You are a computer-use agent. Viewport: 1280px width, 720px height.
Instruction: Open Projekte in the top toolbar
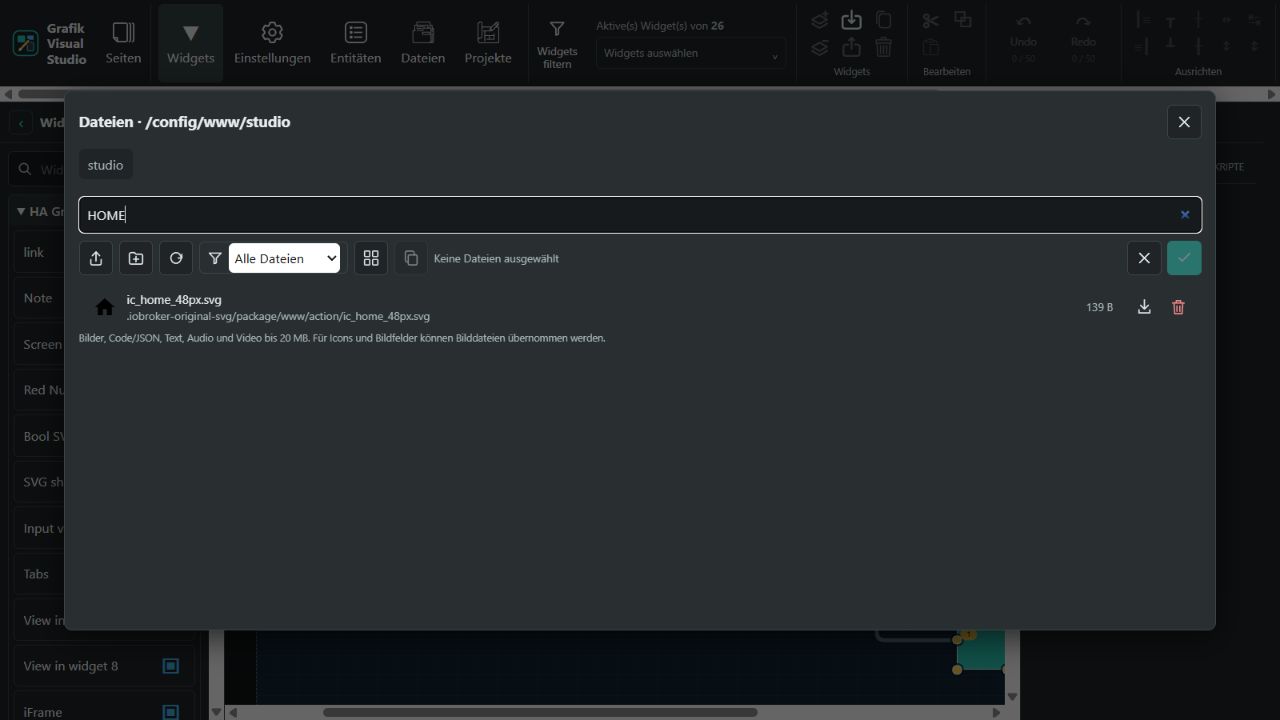488,43
